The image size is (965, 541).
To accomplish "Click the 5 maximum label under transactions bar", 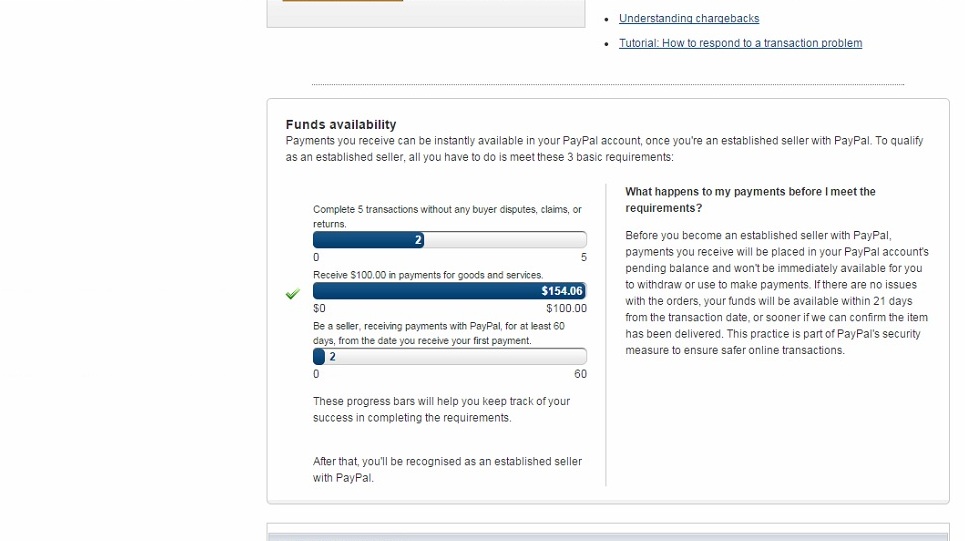I will [x=584, y=258].
